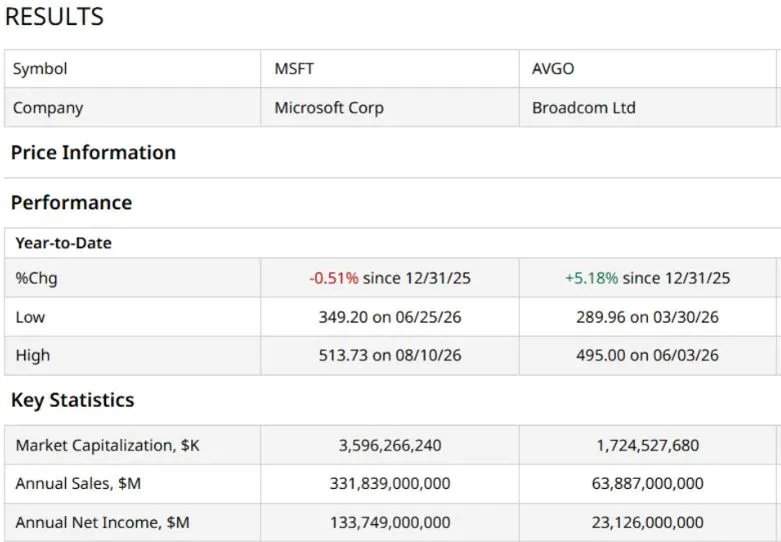Select the Symbol row label
This screenshot has width=781, height=542.
tap(40, 69)
